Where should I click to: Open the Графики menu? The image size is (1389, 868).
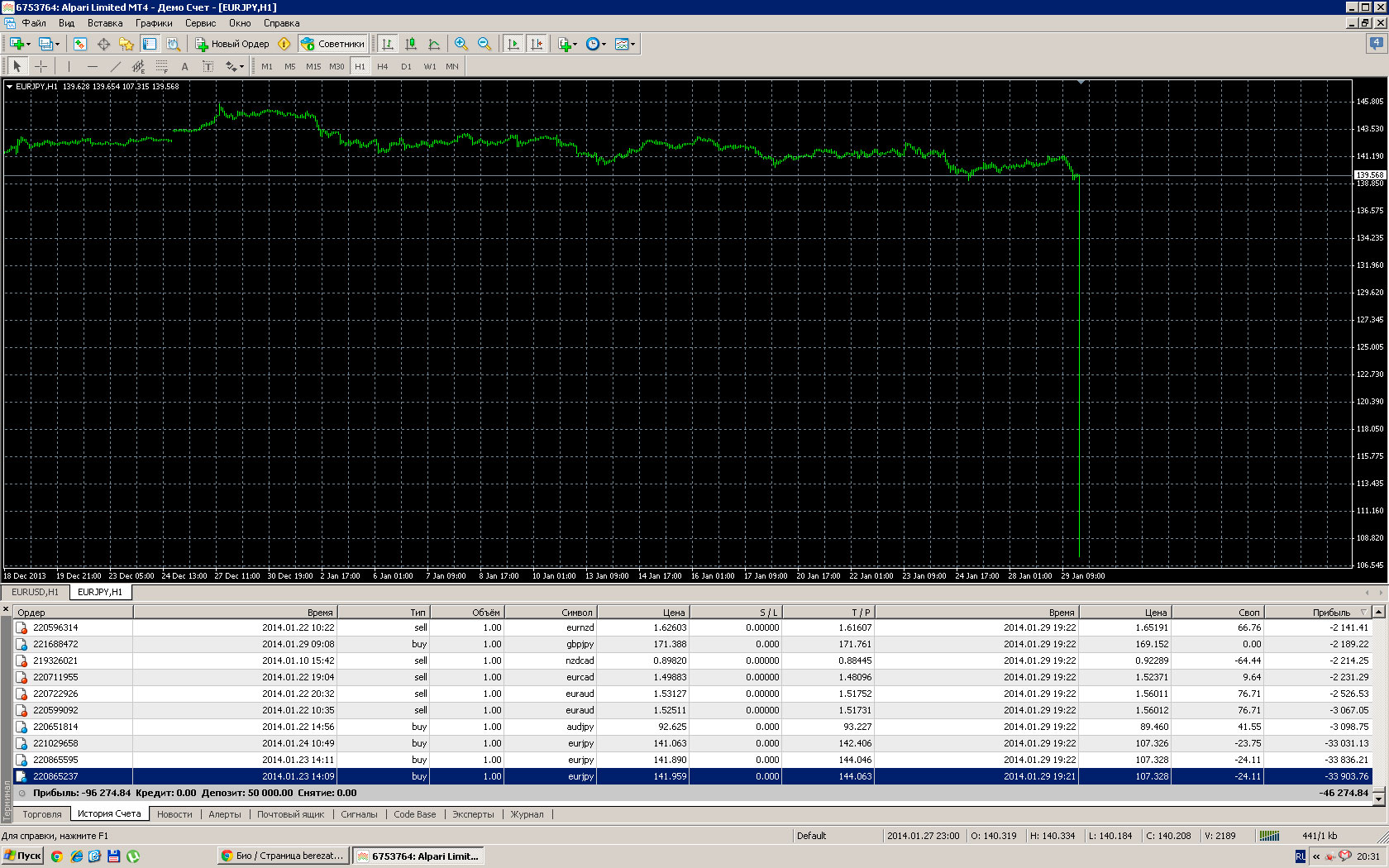click(154, 23)
